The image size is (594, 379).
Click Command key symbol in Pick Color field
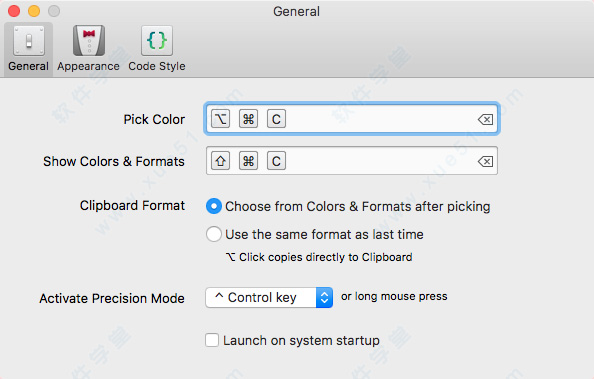click(249, 119)
